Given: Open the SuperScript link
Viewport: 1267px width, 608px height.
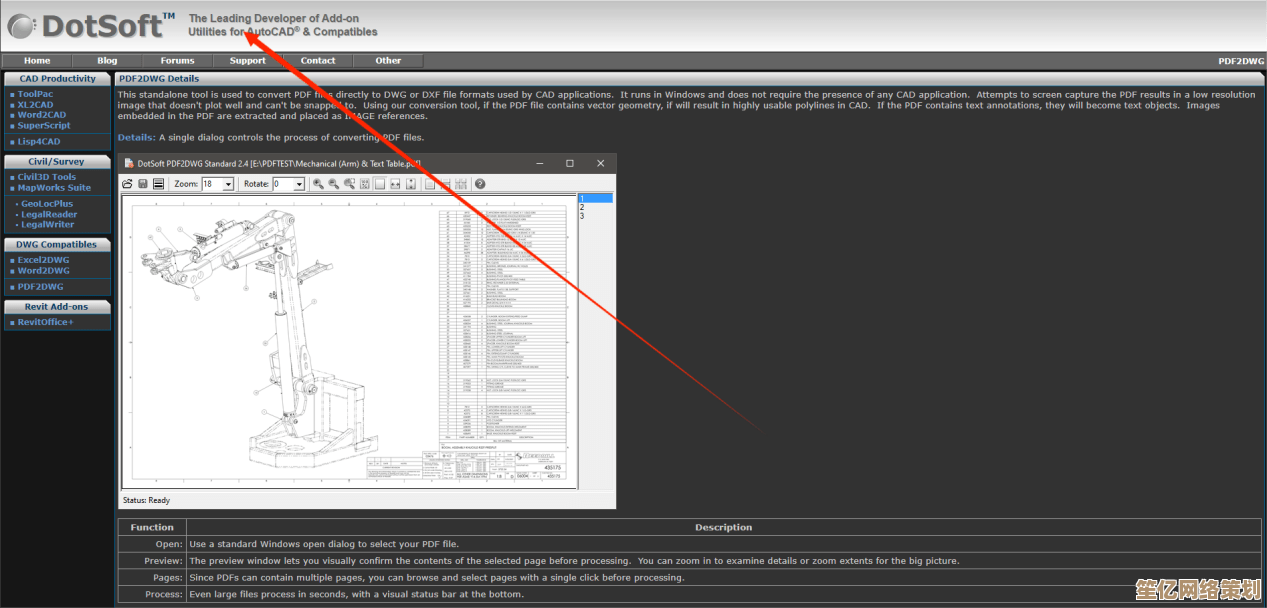Looking at the screenshot, I should click(44, 126).
